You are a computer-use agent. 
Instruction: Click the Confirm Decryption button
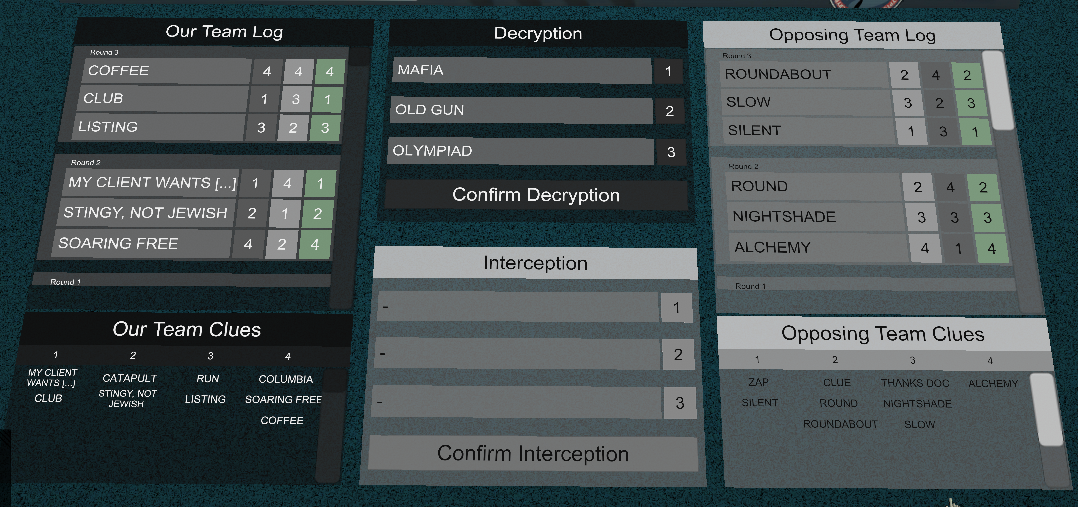pyautogui.click(x=536, y=195)
